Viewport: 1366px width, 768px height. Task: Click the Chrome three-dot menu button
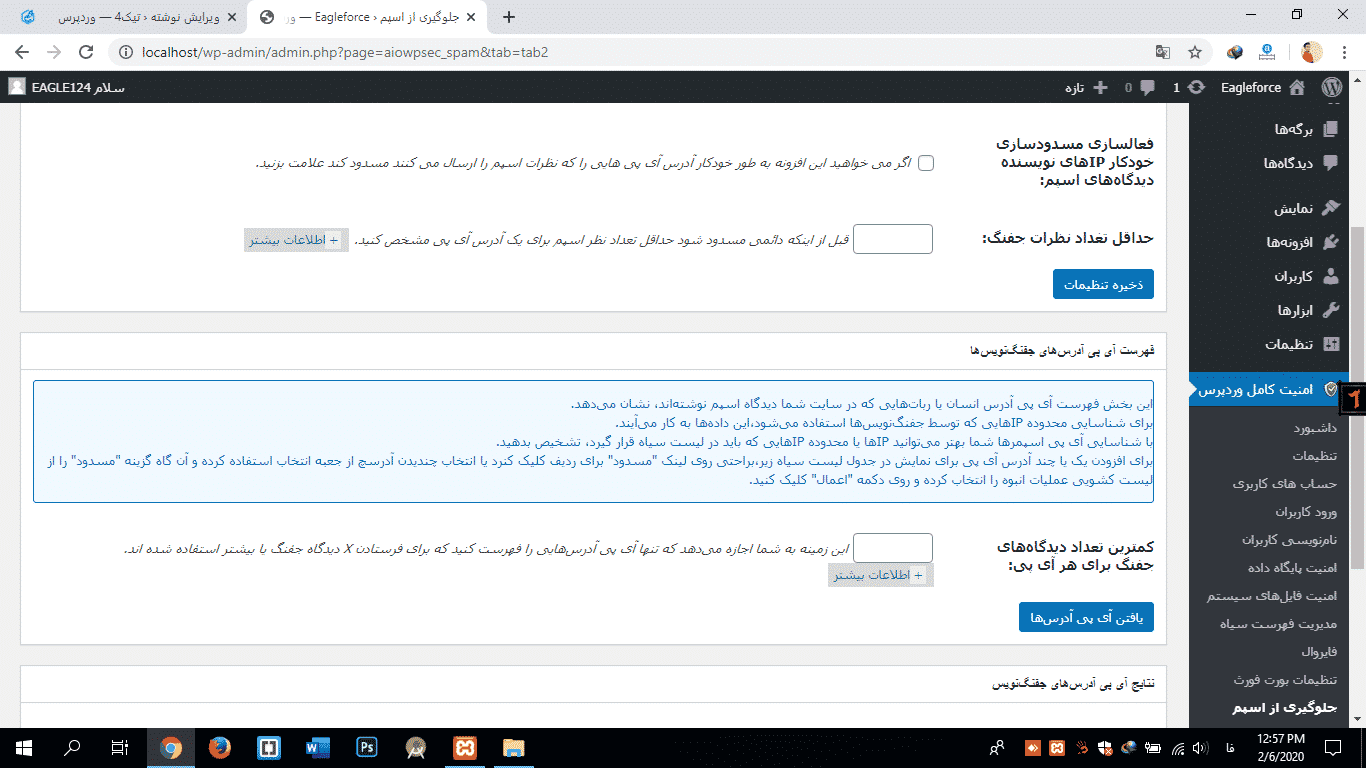(x=1345, y=52)
